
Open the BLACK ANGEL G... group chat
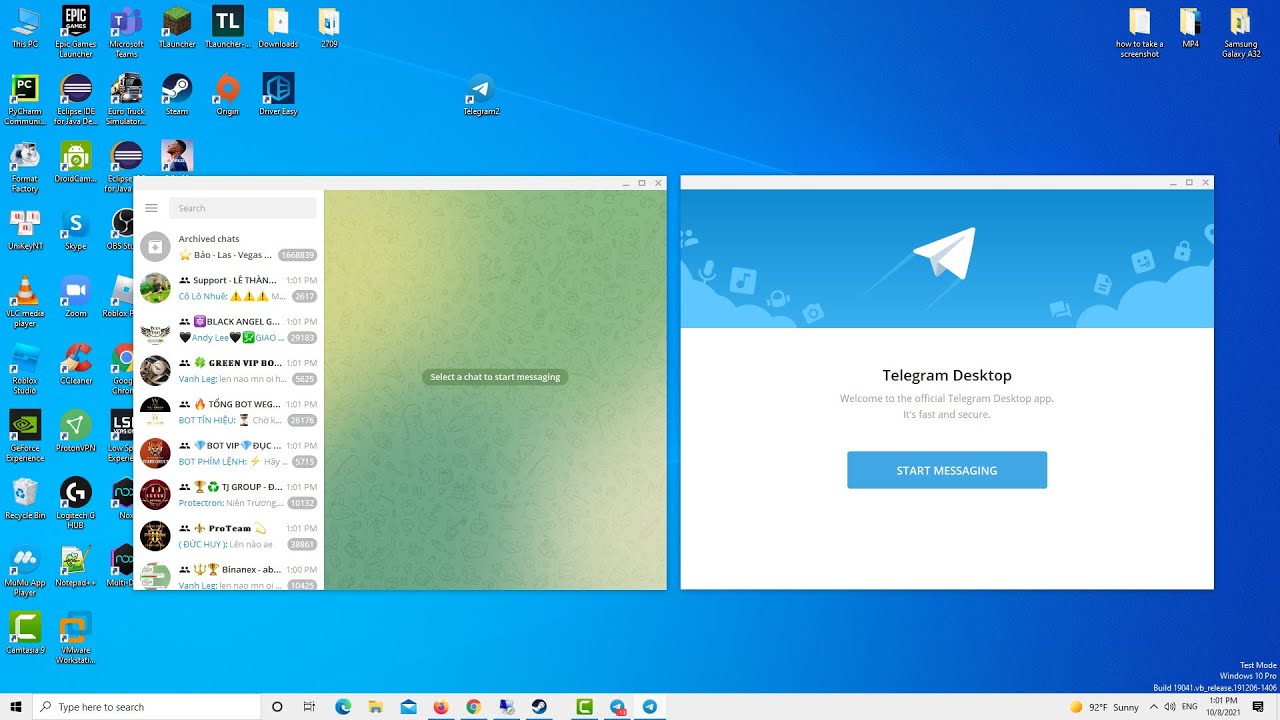click(x=229, y=329)
